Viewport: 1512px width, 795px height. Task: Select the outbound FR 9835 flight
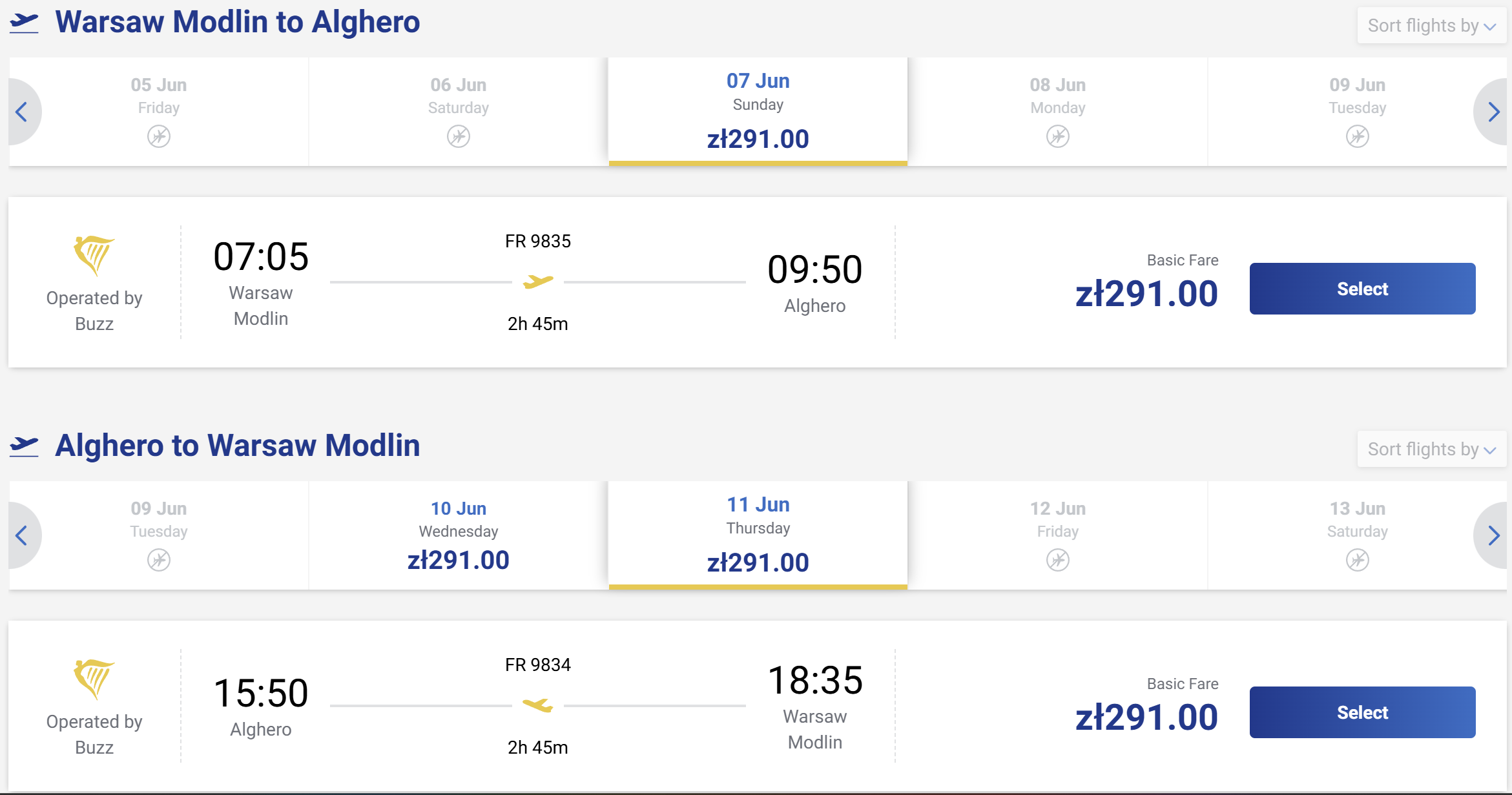click(x=1362, y=289)
